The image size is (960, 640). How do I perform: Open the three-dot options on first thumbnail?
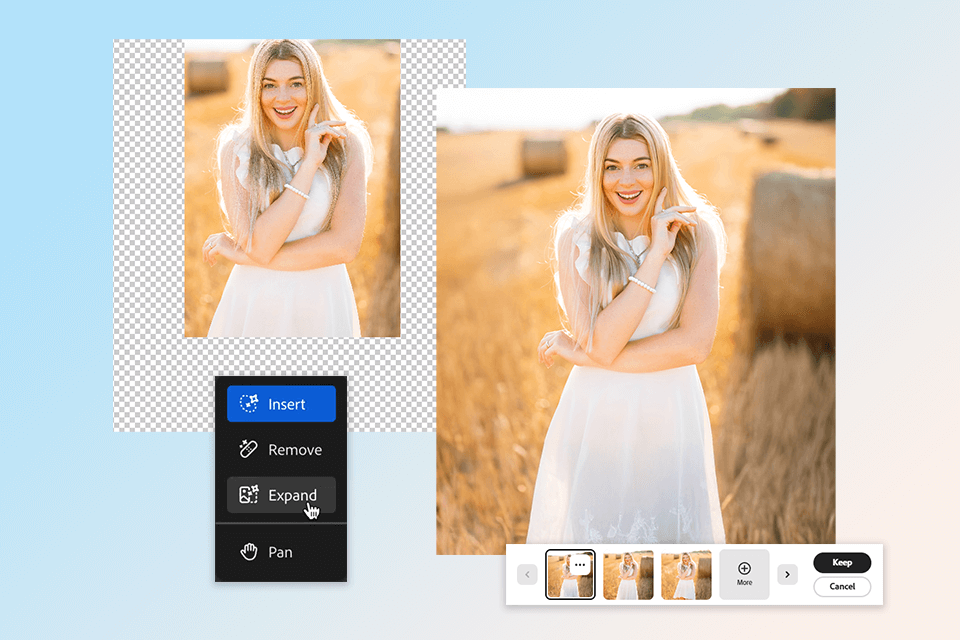(x=580, y=565)
